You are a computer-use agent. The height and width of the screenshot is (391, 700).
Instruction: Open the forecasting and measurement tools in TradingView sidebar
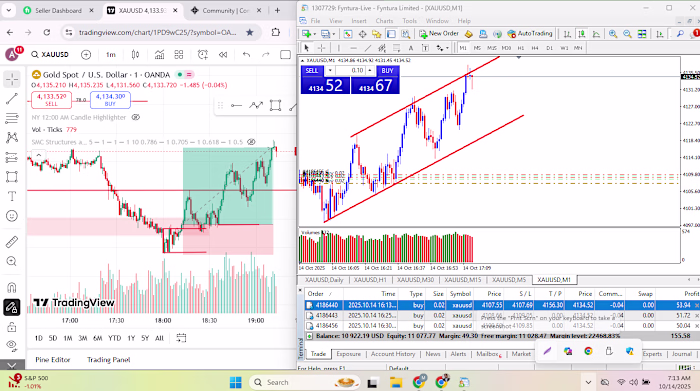click(x=12, y=157)
